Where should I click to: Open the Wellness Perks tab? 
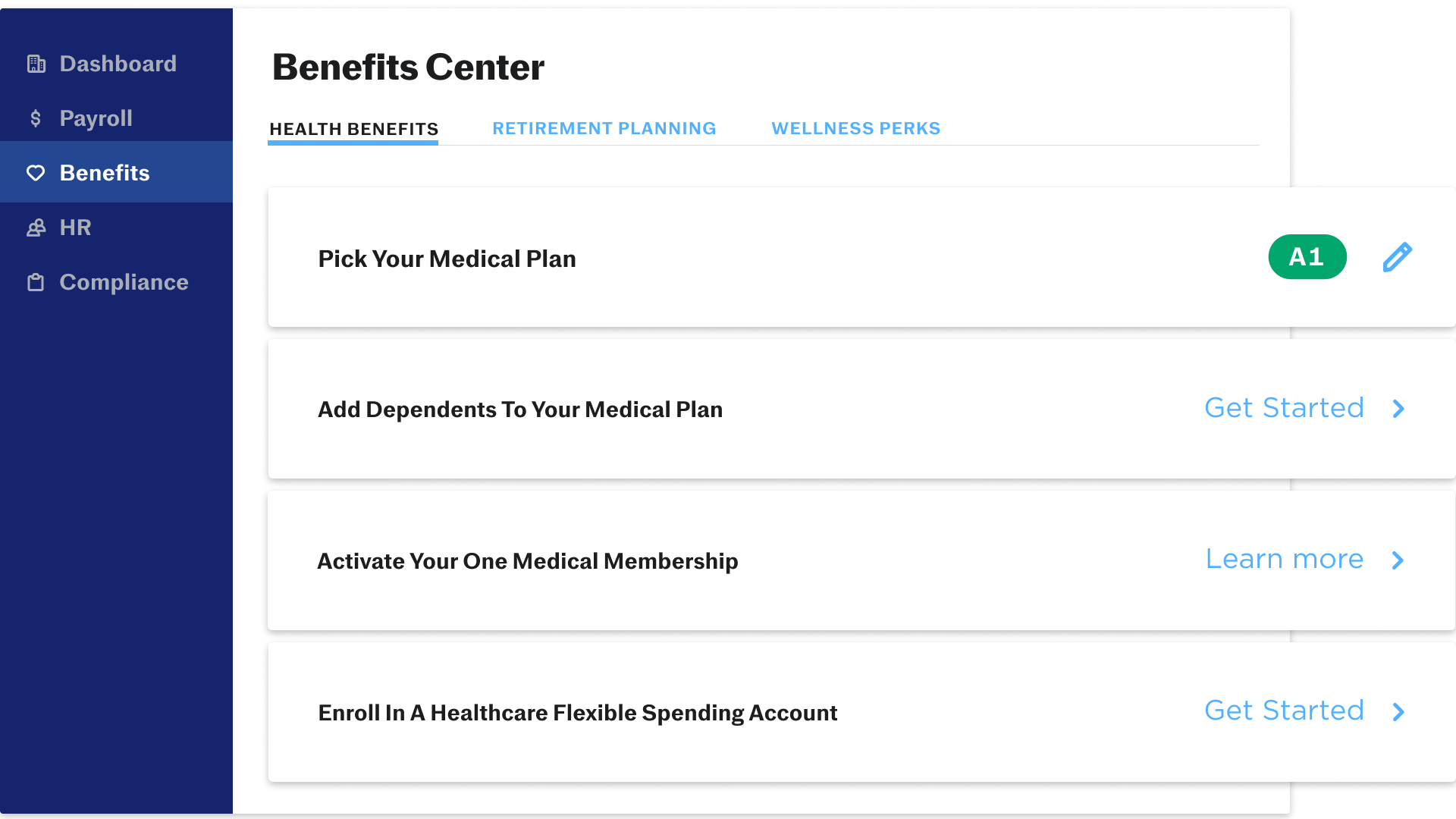[855, 128]
